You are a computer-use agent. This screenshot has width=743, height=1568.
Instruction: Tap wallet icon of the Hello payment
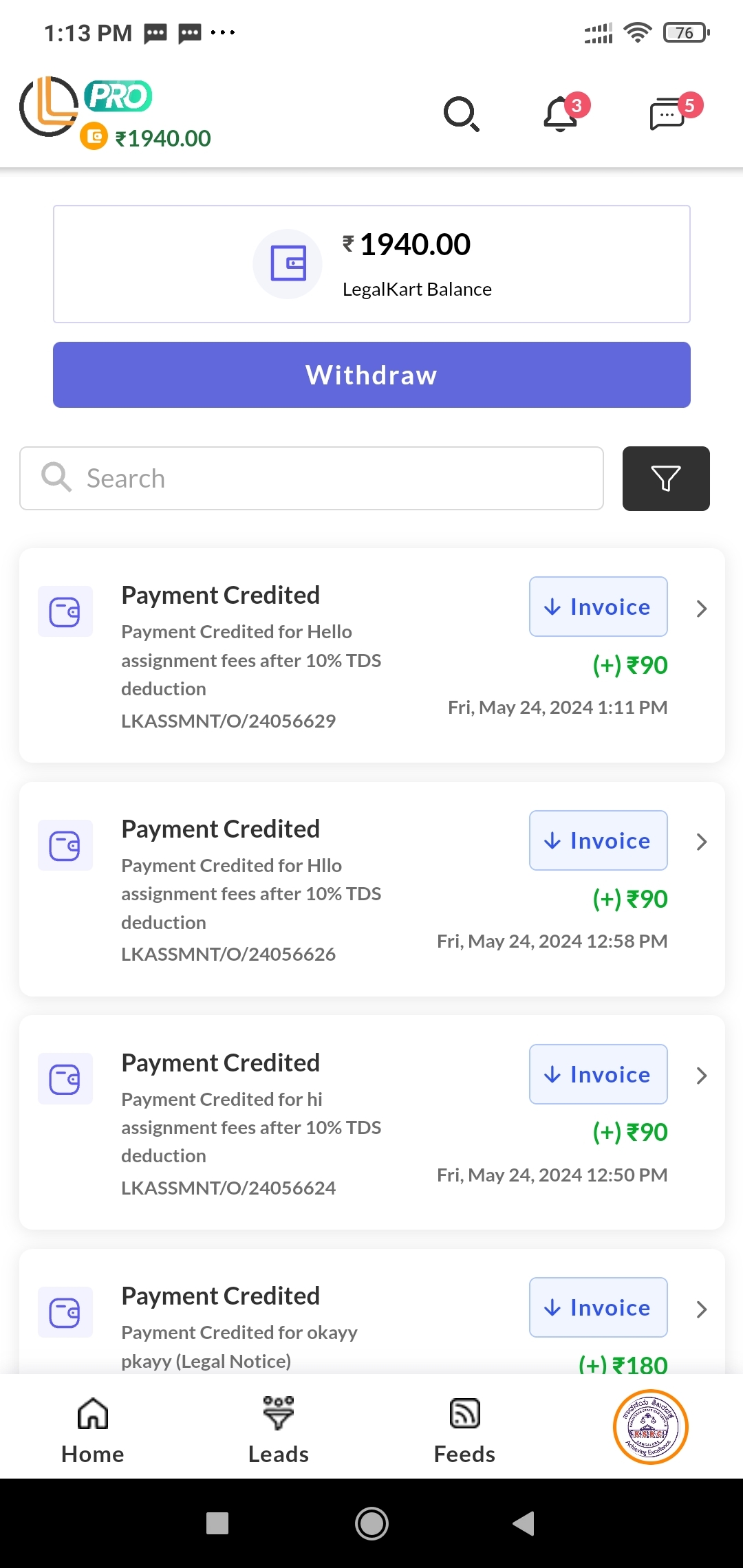tap(65, 611)
